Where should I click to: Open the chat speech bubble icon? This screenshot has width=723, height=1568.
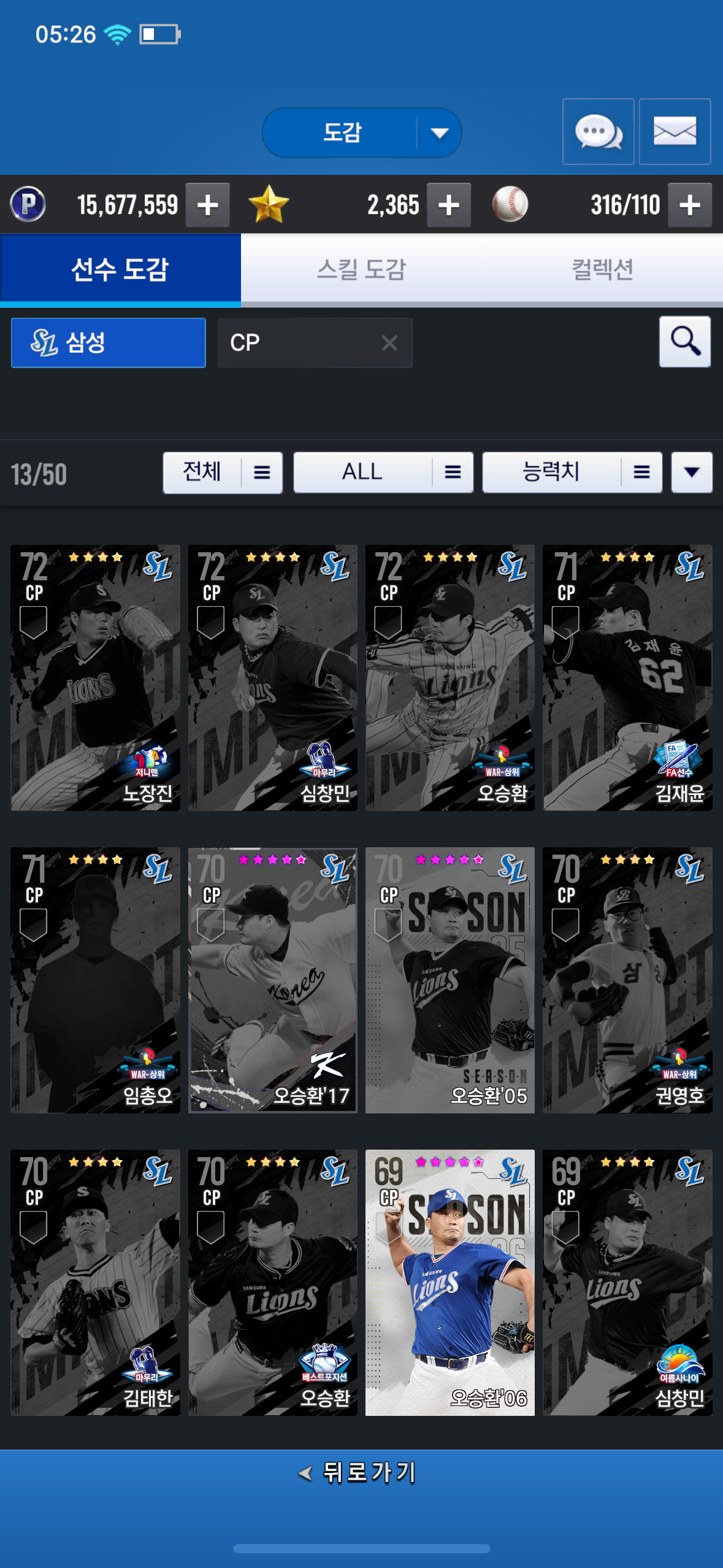coord(598,131)
